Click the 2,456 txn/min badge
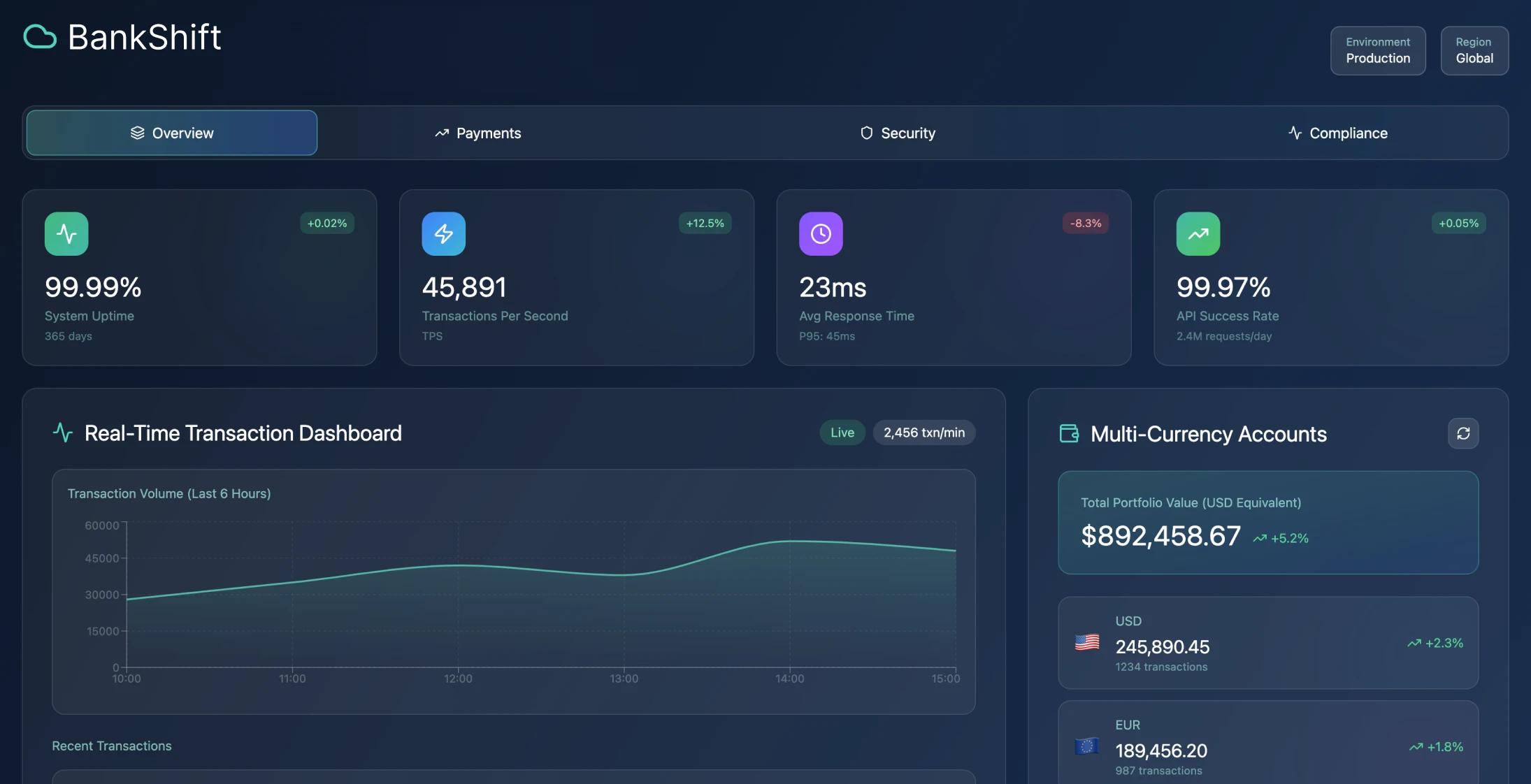Screen dimensions: 1531x784 [x=923, y=433]
